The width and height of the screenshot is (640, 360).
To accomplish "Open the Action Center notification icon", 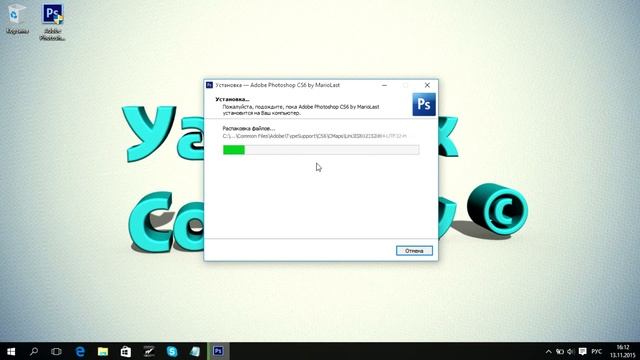I will point(582,351).
